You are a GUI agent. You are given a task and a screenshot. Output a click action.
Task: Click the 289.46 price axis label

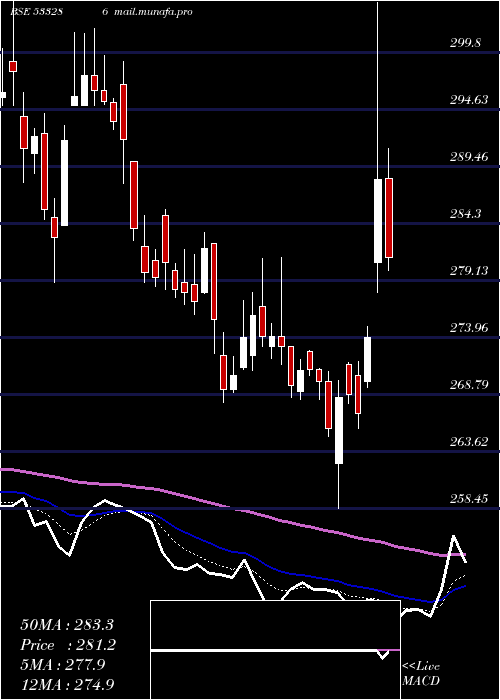(468, 157)
